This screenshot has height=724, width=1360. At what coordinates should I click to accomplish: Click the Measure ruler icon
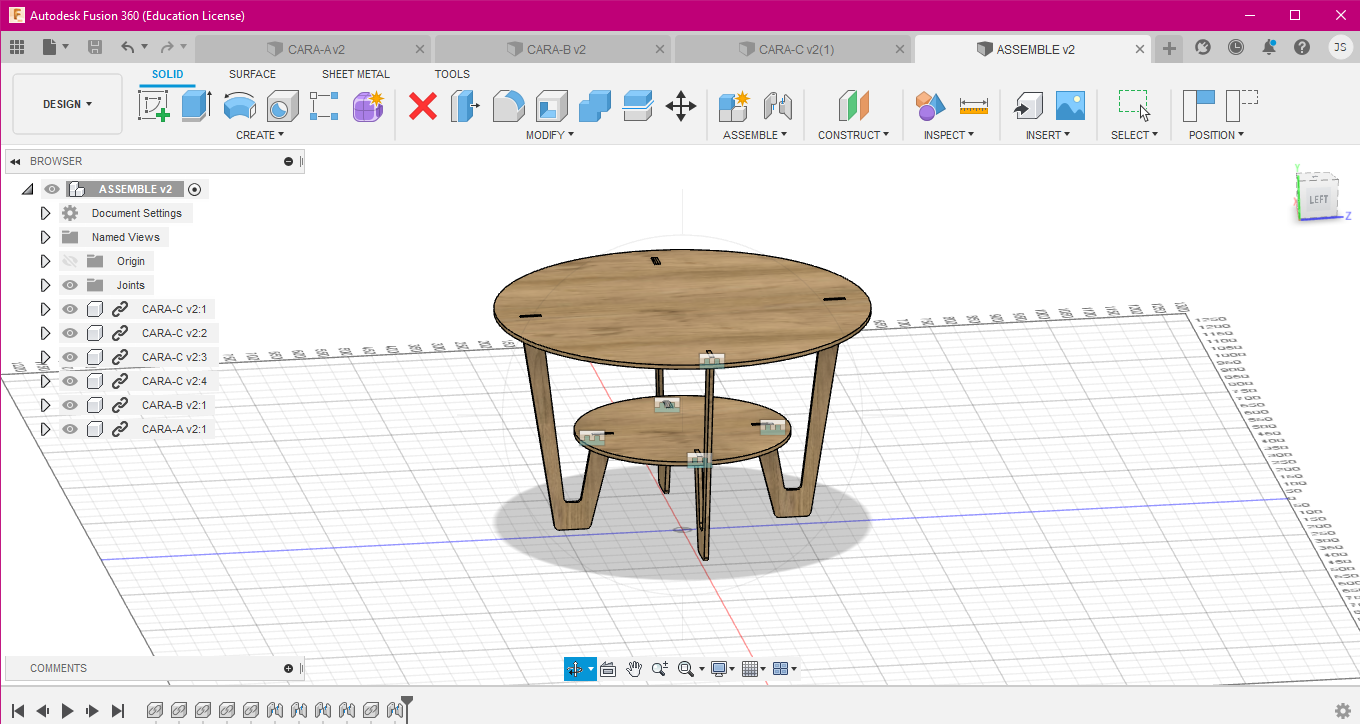(x=973, y=105)
